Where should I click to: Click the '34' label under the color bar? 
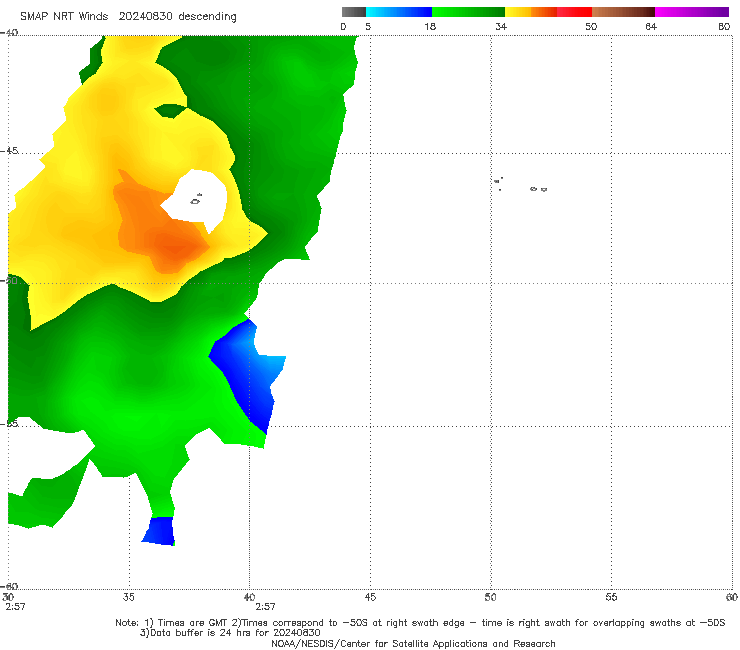(501, 26)
